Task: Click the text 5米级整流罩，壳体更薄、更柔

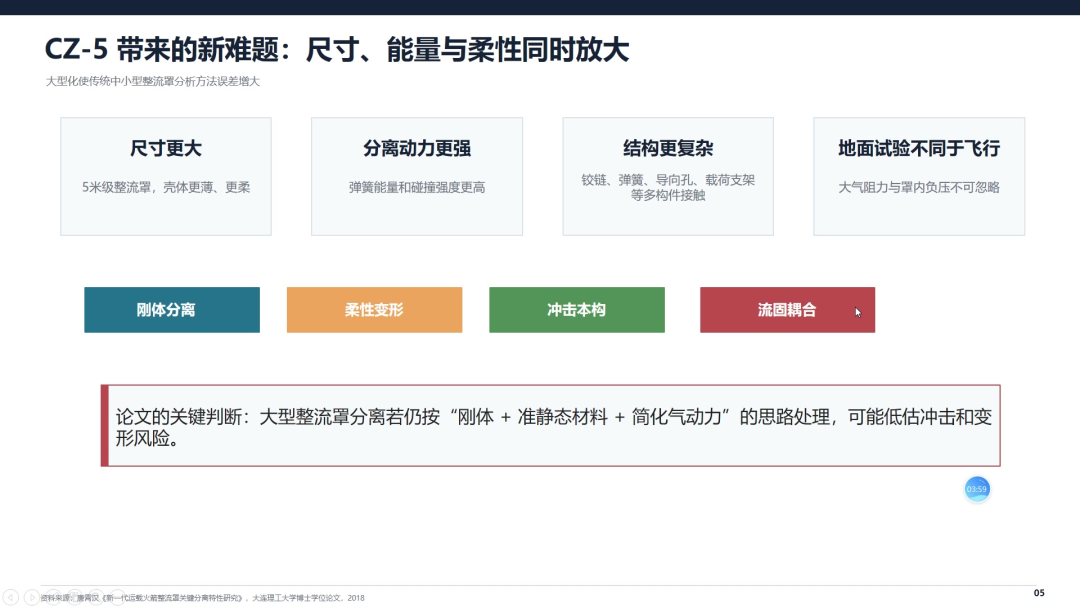Action: tap(166, 187)
